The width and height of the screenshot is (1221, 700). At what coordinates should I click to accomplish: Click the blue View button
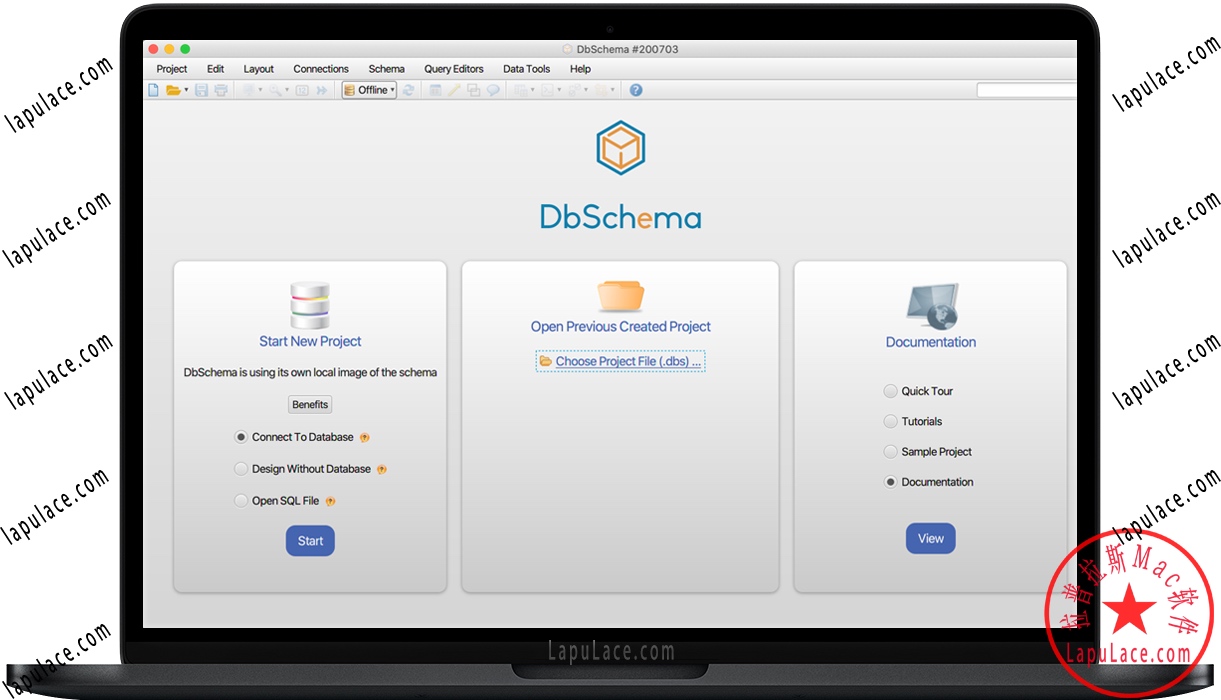931,538
